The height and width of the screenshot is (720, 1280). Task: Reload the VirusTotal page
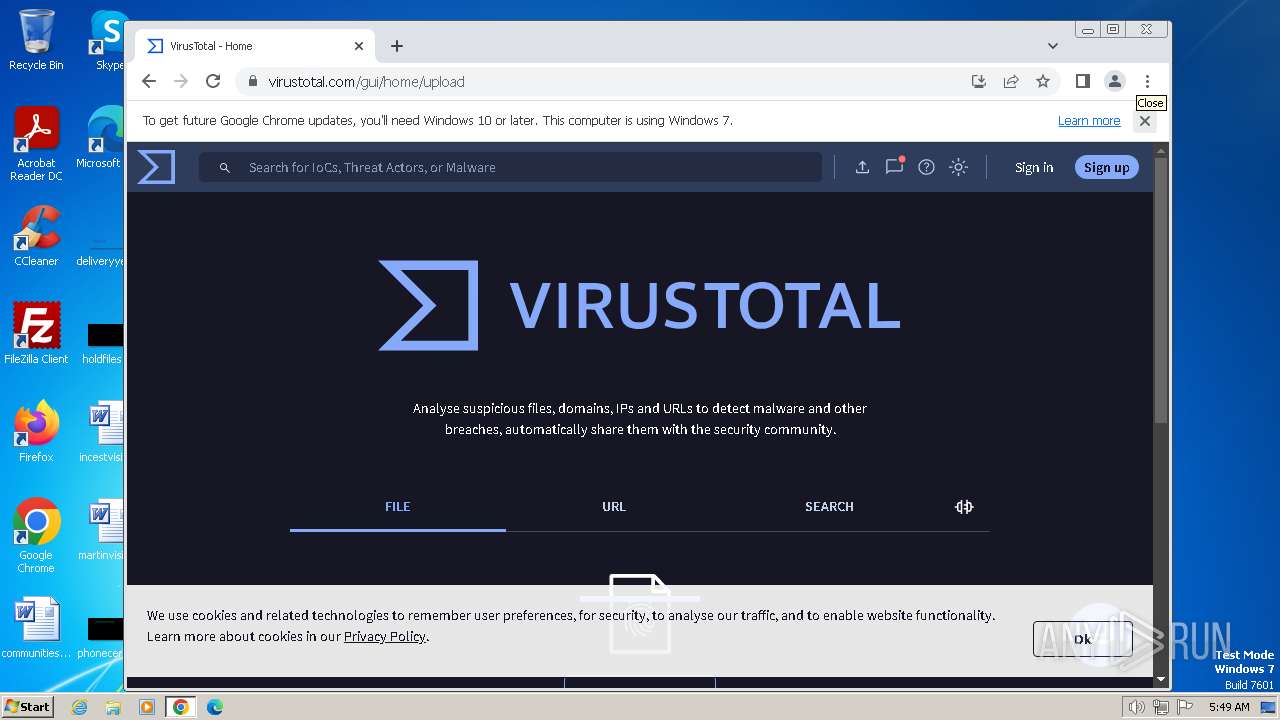tap(213, 81)
